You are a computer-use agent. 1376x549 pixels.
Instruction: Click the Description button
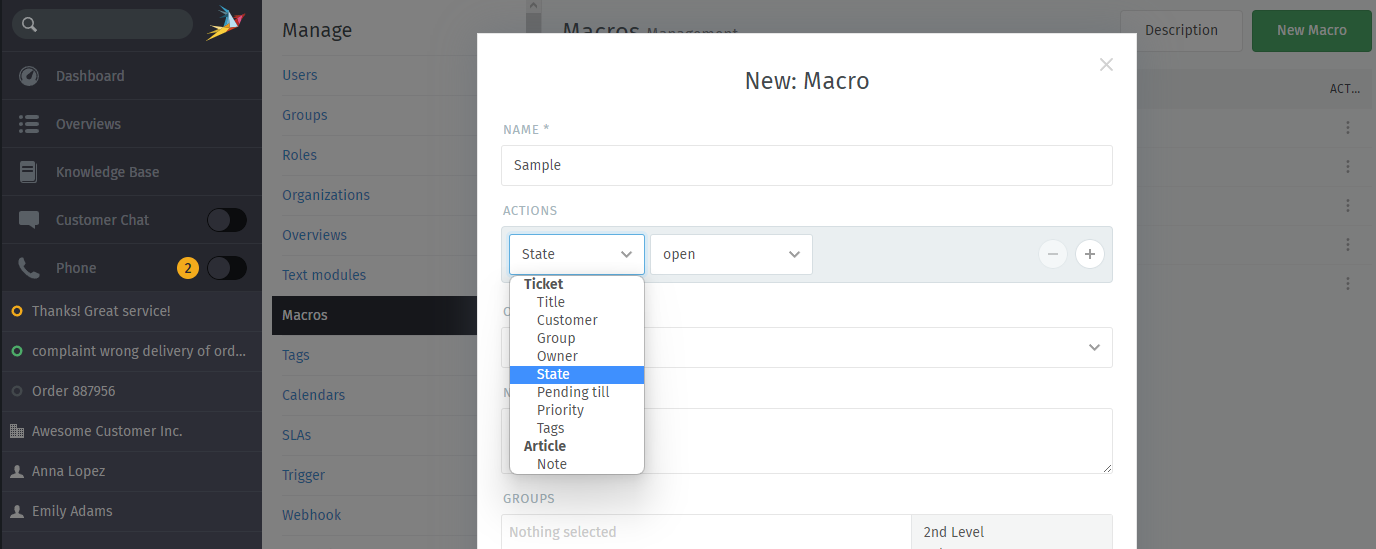tap(1181, 30)
